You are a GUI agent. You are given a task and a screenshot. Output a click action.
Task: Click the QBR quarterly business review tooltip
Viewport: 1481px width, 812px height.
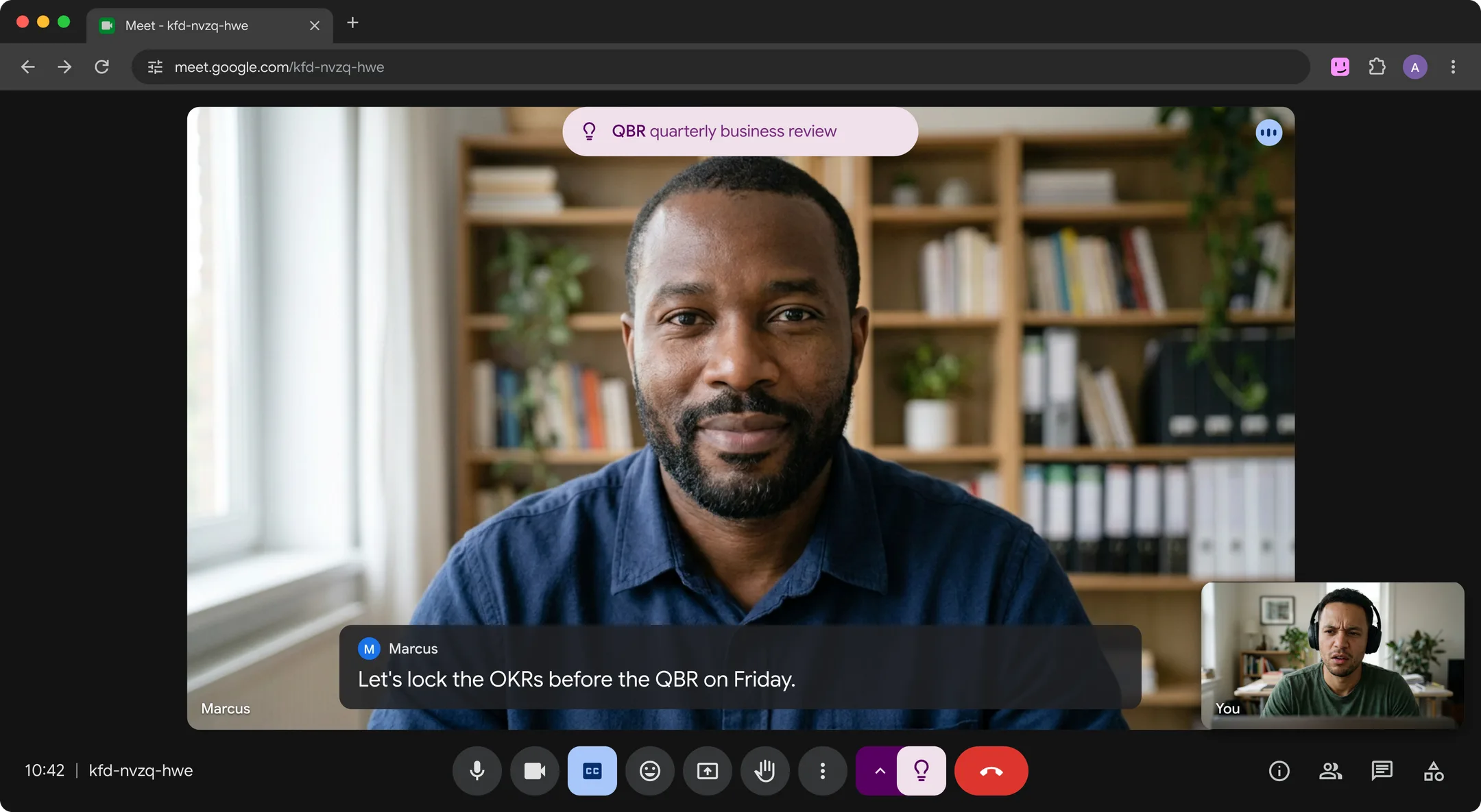coord(740,132)
